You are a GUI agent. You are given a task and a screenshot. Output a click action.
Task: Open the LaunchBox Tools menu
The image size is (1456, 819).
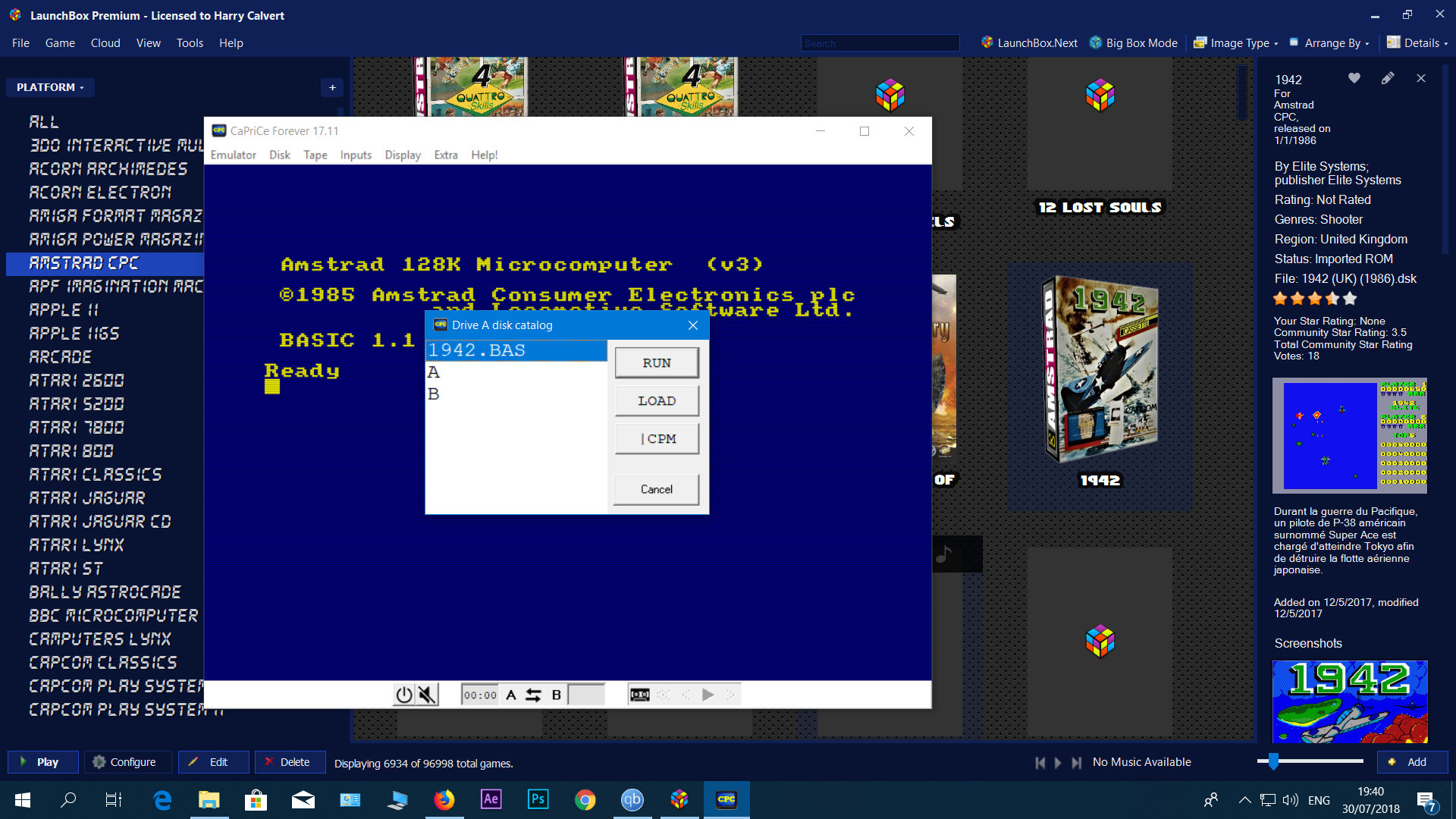pos(190,43)
